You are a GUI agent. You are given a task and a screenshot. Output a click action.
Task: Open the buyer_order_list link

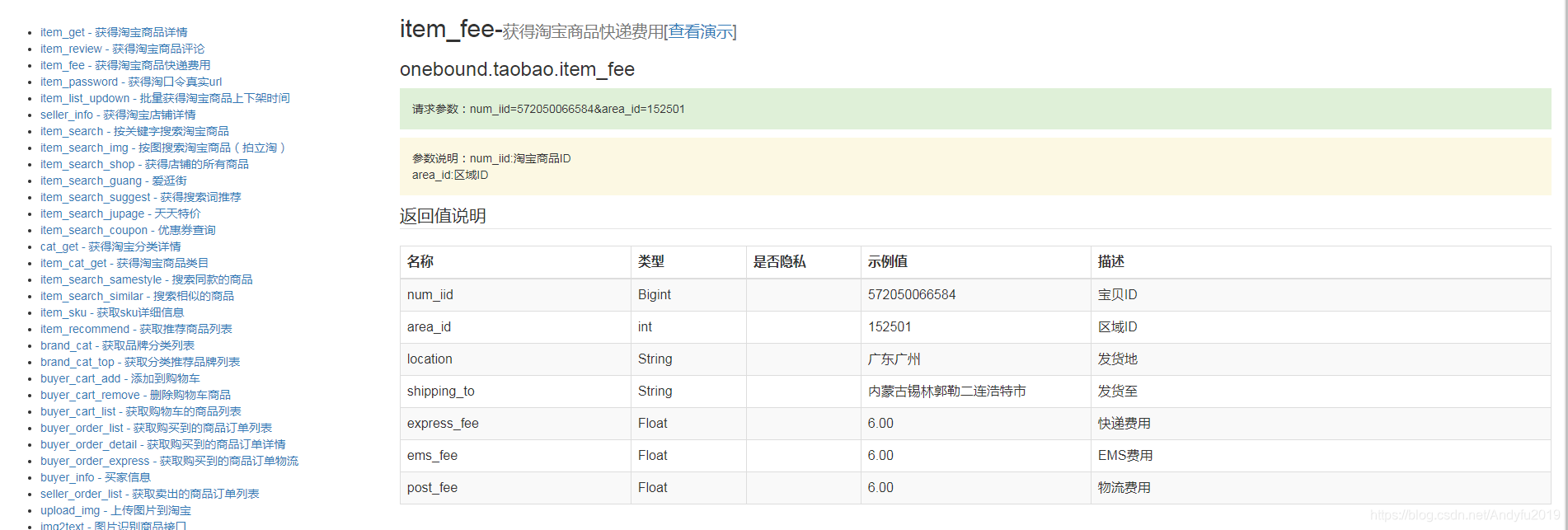tap(156, 428)
